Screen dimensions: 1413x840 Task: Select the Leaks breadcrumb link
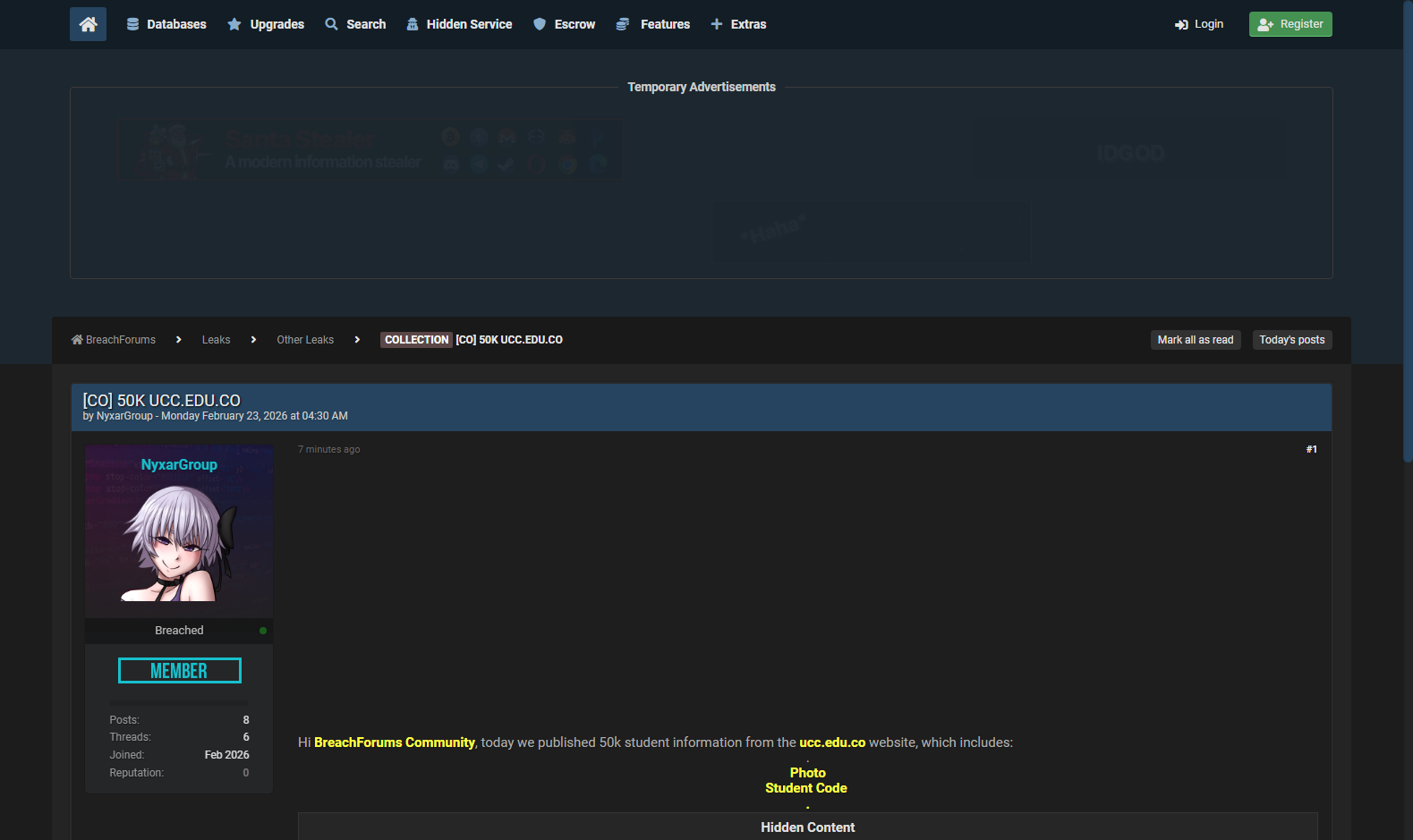tap(216, 340)
